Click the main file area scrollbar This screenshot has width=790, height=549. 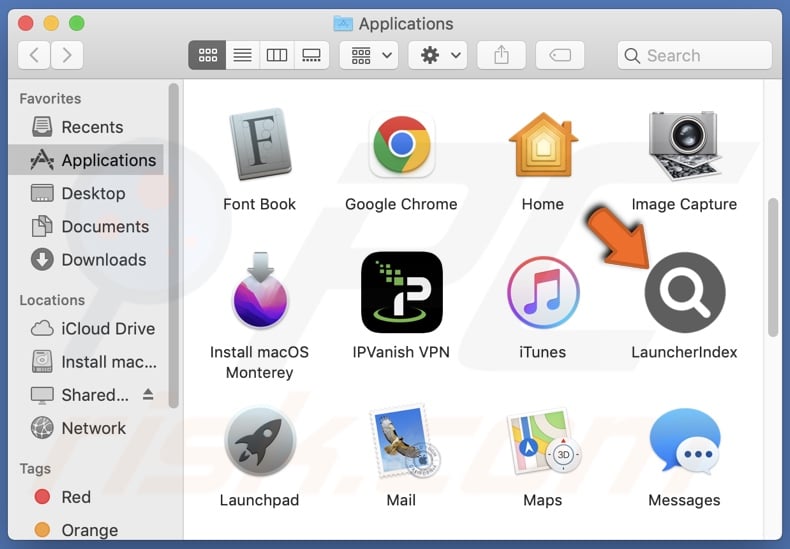click(773, 267)
